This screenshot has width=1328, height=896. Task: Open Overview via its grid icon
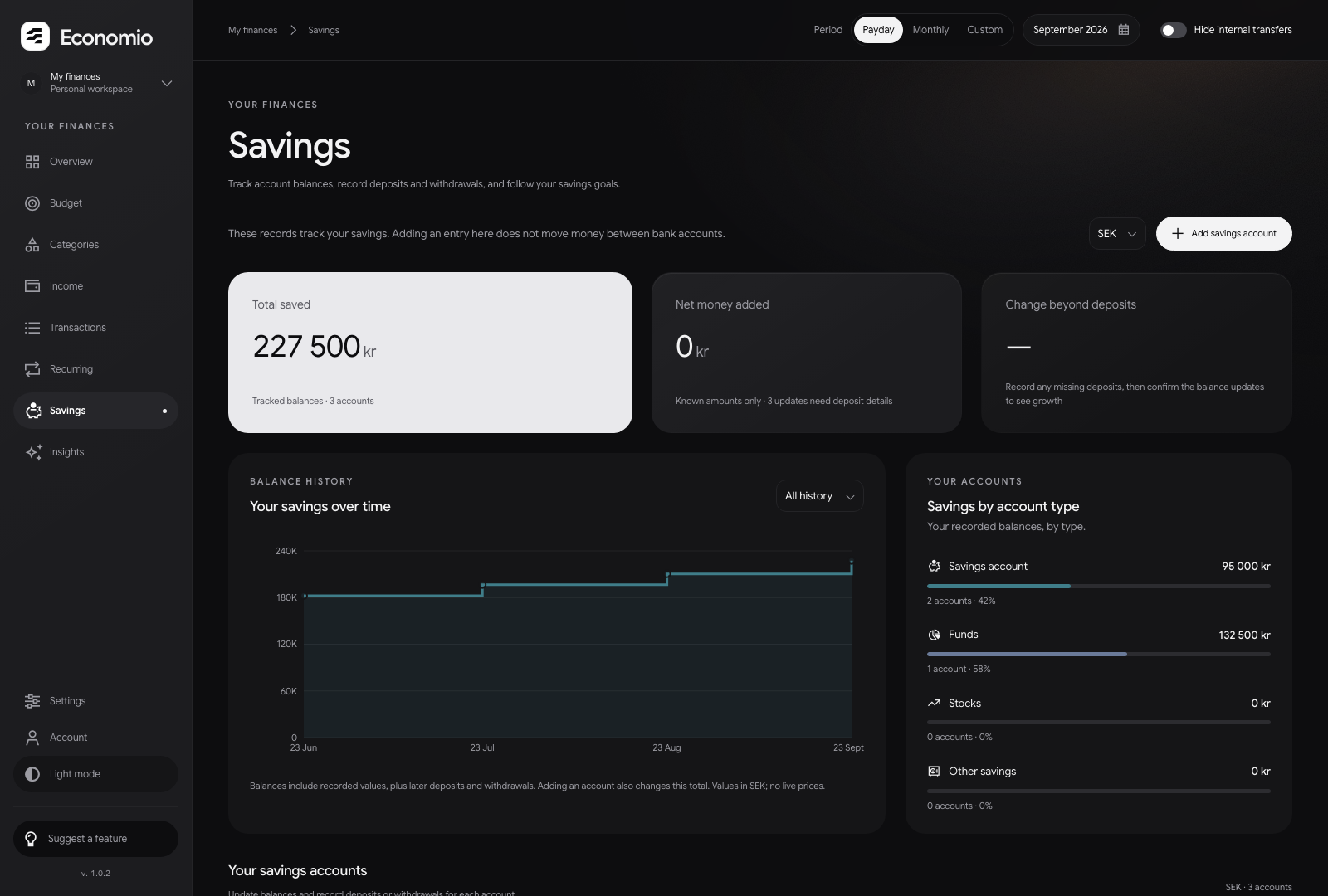[32, 162]
